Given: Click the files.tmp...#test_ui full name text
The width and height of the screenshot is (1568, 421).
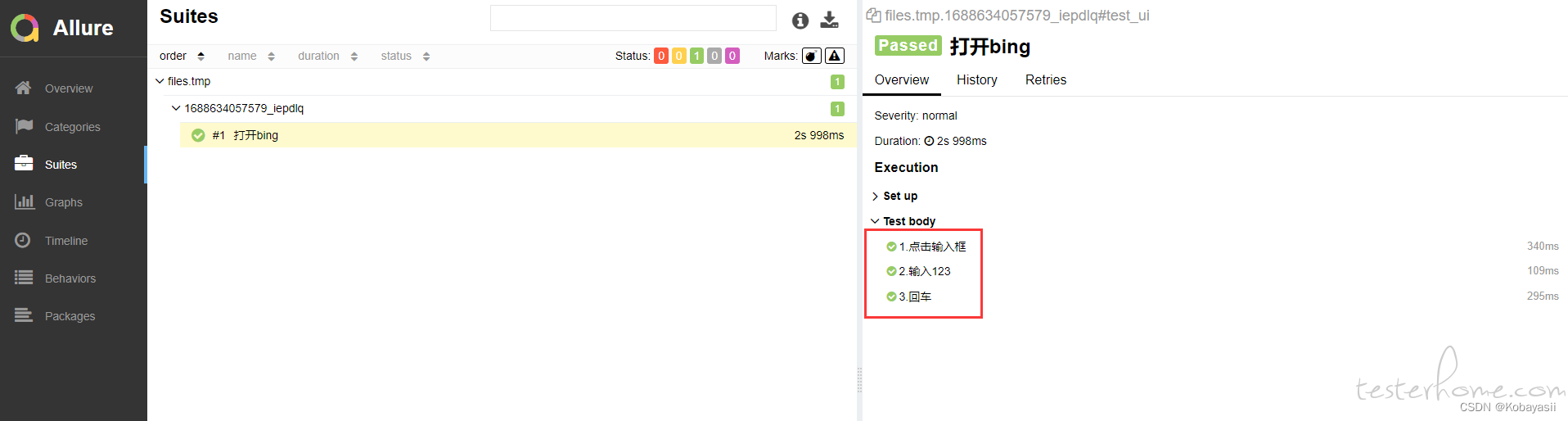Looking at the screenshot, I should [1017, 15].
